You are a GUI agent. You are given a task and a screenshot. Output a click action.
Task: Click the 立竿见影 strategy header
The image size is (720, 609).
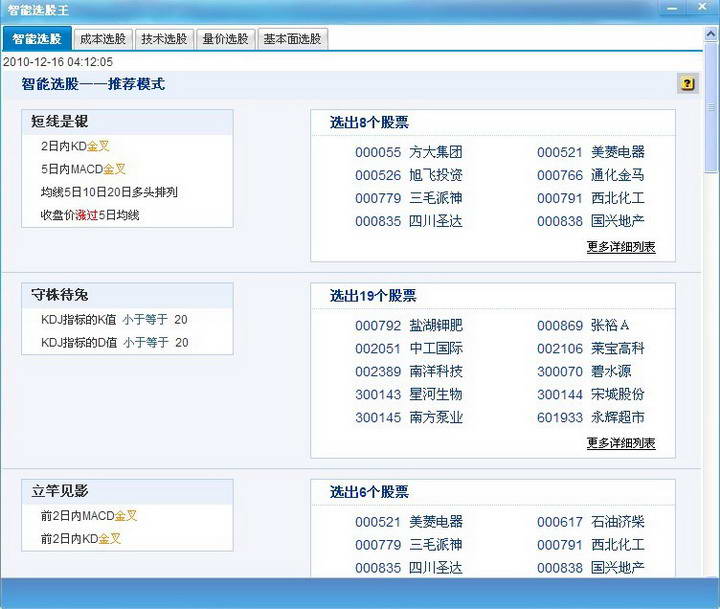tap(60, 491)
